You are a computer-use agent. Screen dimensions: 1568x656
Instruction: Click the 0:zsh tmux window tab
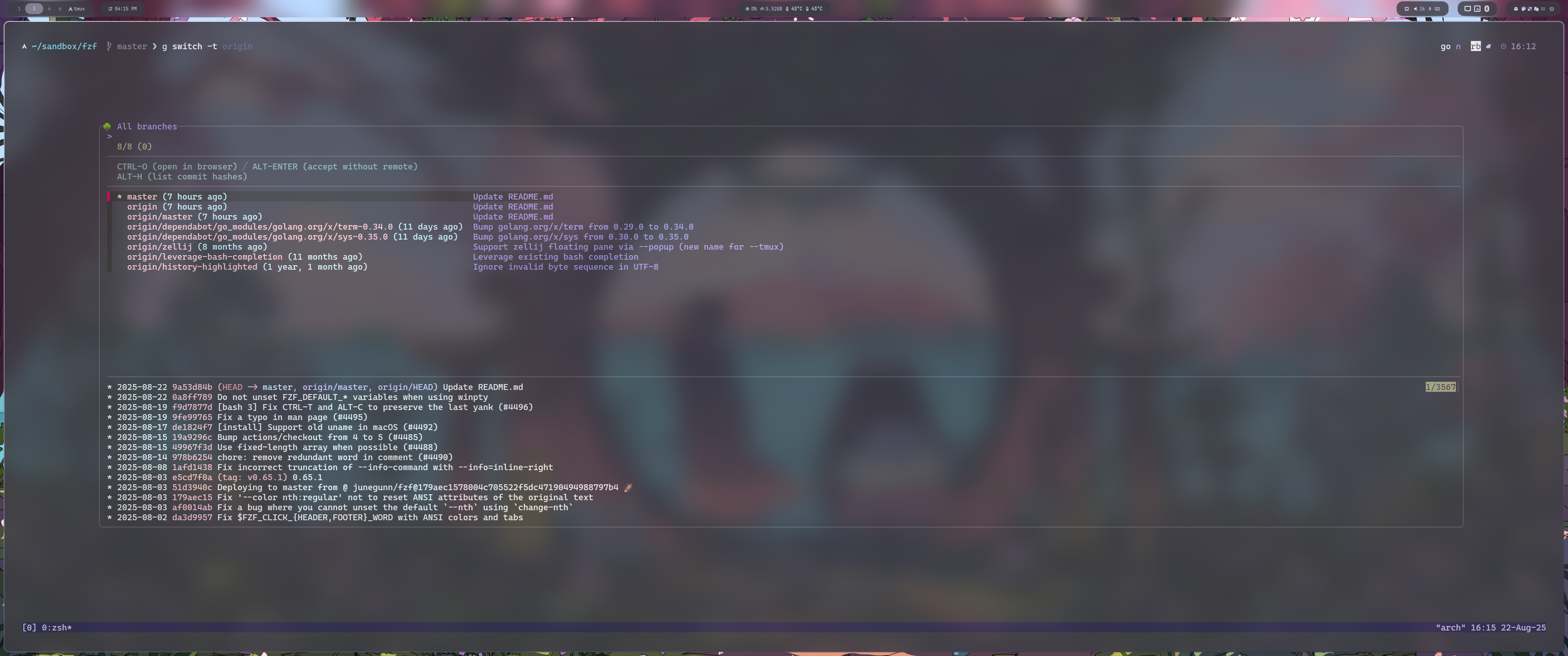tap(56, 627)
